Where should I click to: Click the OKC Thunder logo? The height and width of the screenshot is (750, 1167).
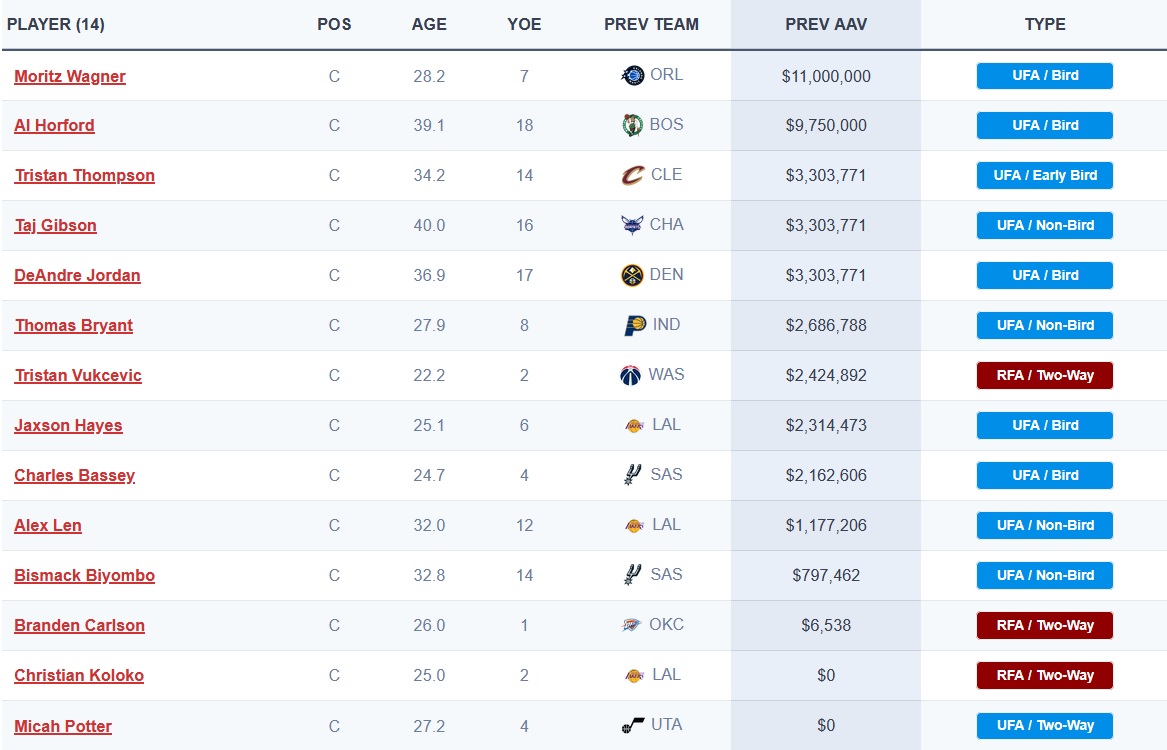click(x=631, y=625)
